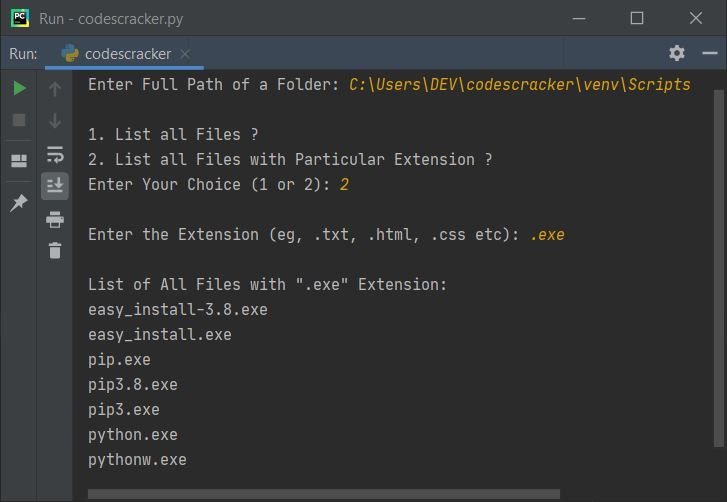Click the Stop process square icon
This screenshot has width=727, height=502.
pyautogui.click(x=19, y=120)
